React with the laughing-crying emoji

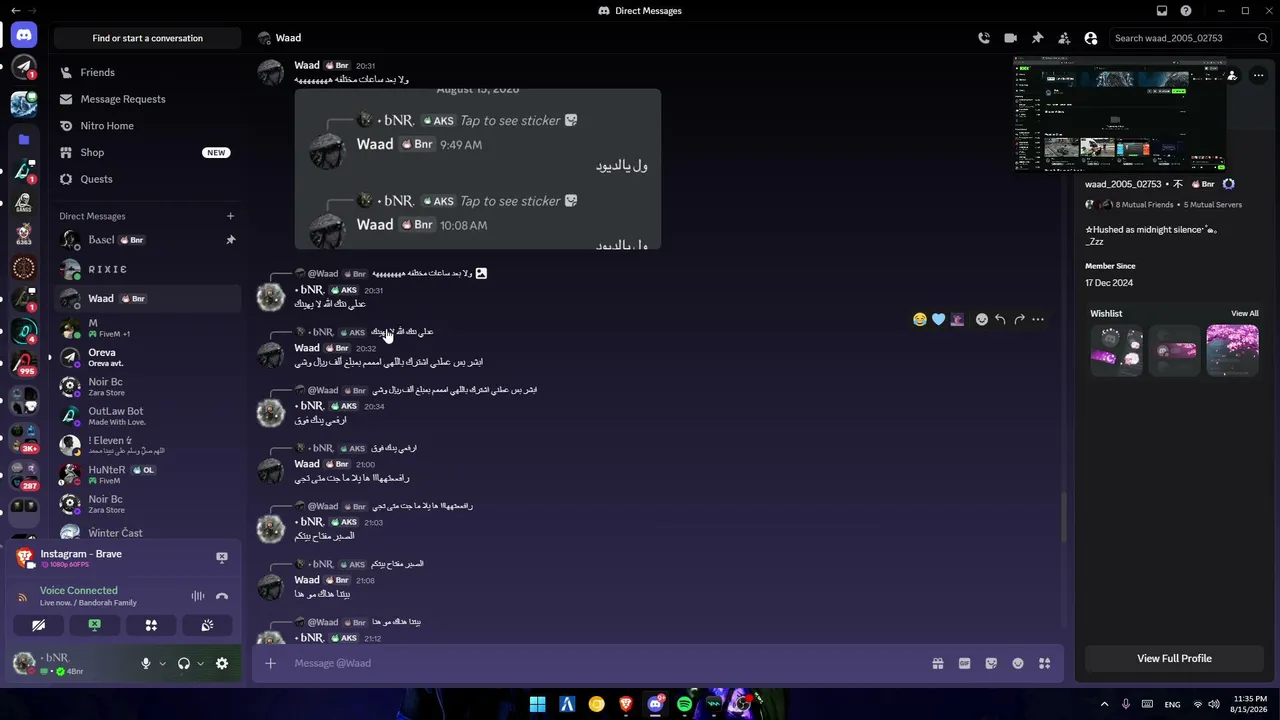(x=920, y=319)
